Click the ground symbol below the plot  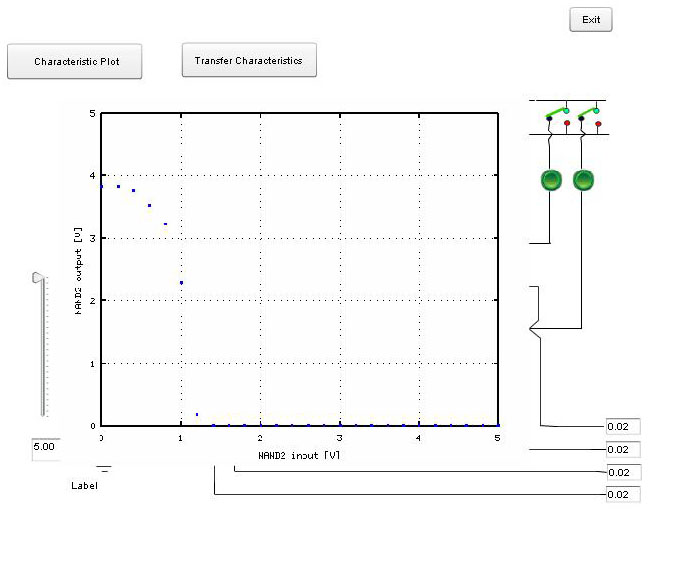click(x=104, y=468)
